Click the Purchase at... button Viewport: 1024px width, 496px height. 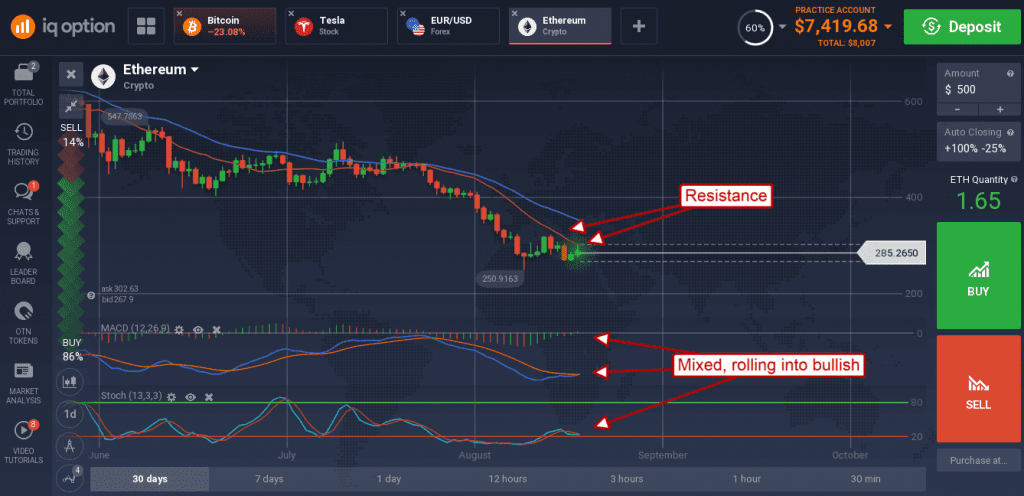978,460
